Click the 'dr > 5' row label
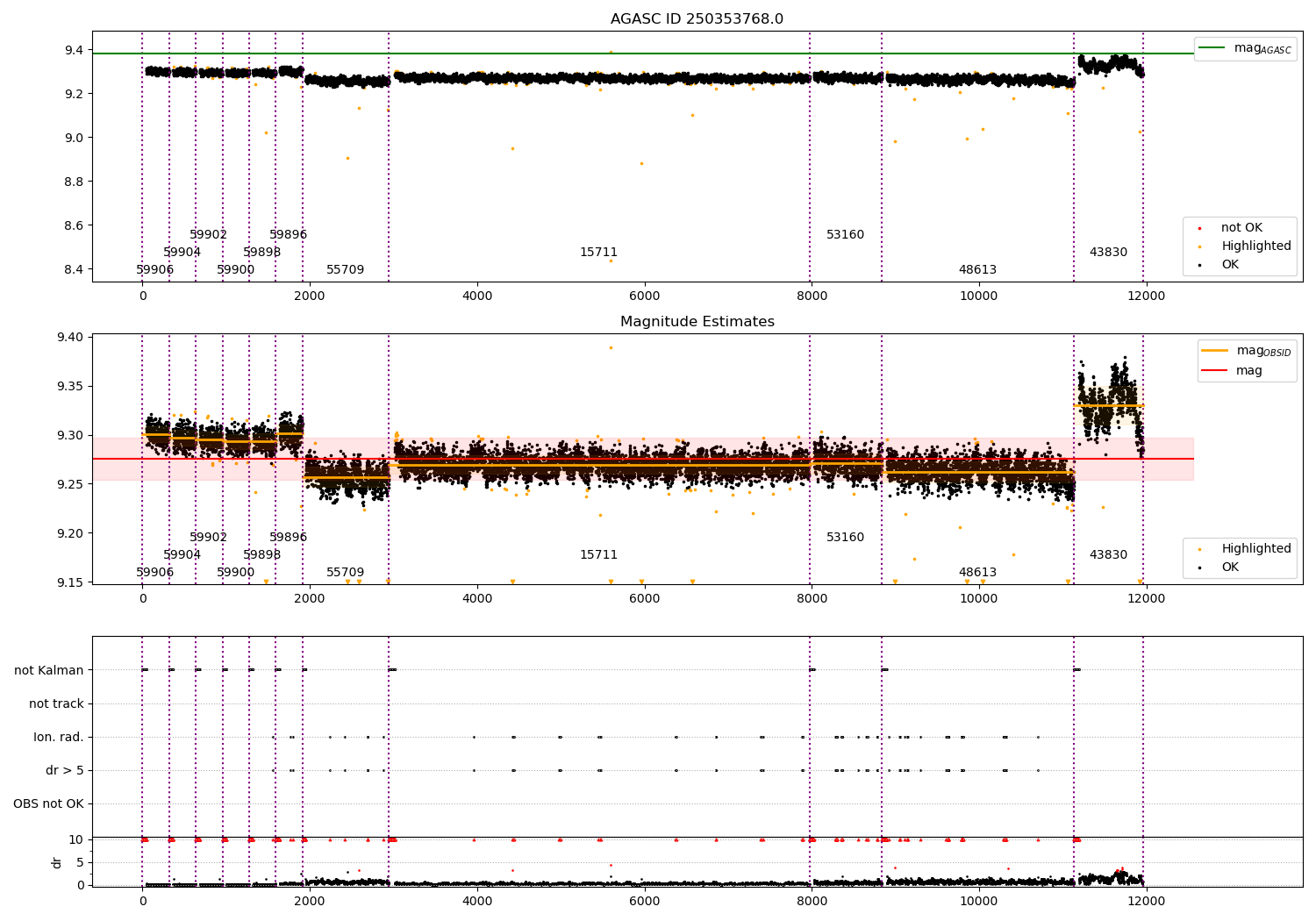Image resolution: width=1316 pixels, height=921 pixels. tap(65, 770)
